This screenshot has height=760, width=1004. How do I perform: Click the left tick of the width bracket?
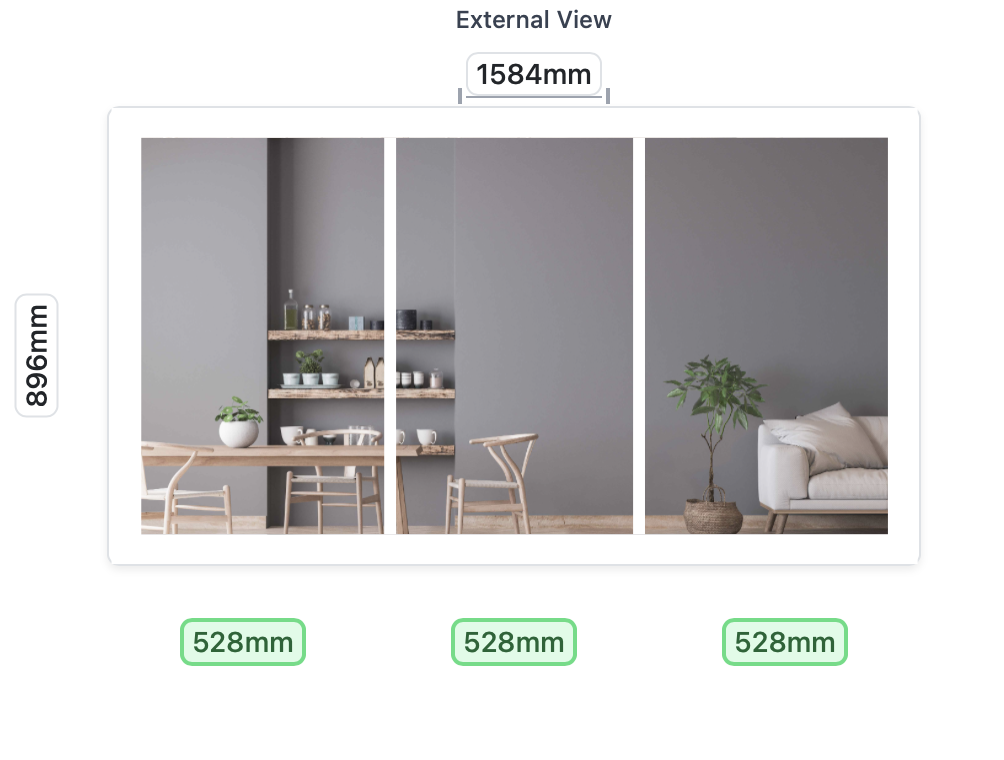[460, 96]
